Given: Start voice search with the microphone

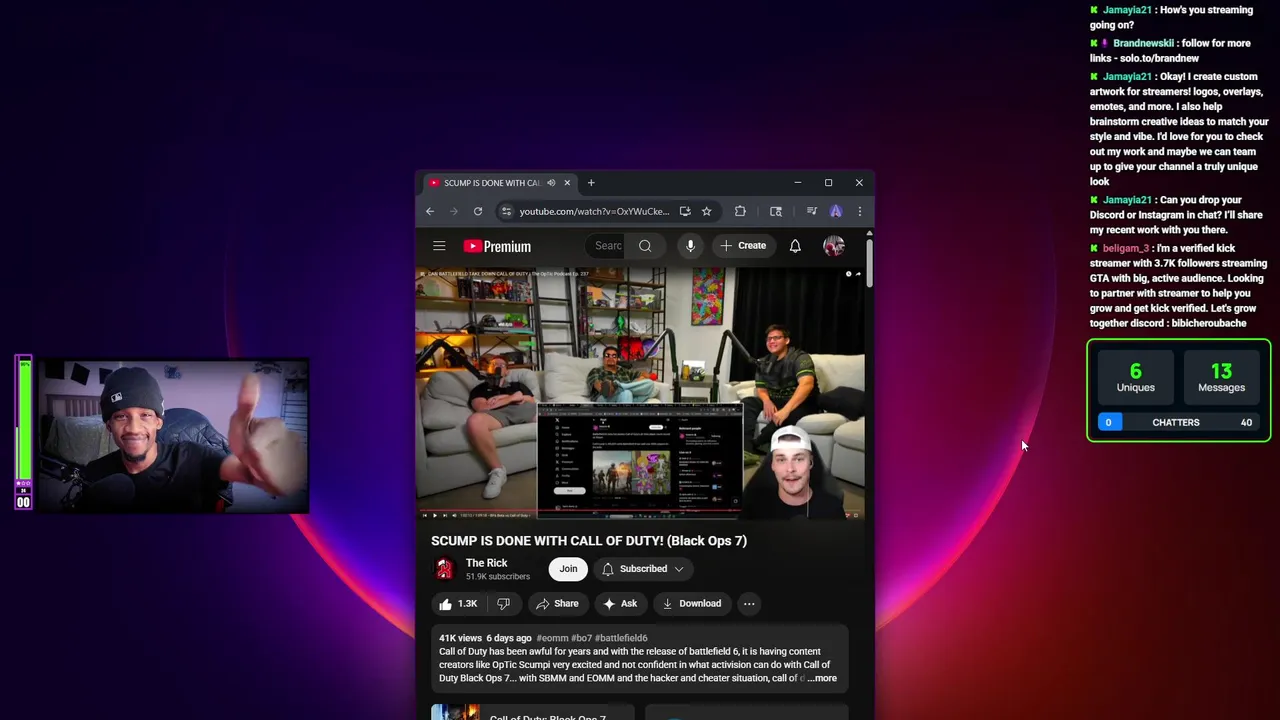Looking at the screenshot, I should coord(690,246).
